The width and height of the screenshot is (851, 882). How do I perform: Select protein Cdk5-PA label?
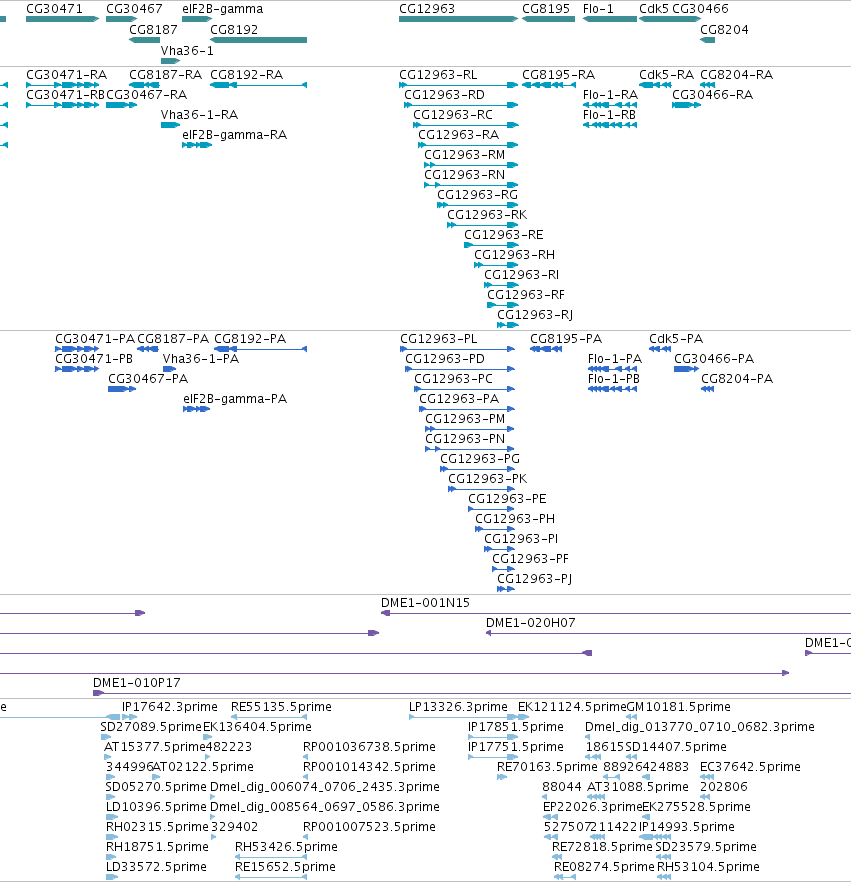click(x=676, y=339)
